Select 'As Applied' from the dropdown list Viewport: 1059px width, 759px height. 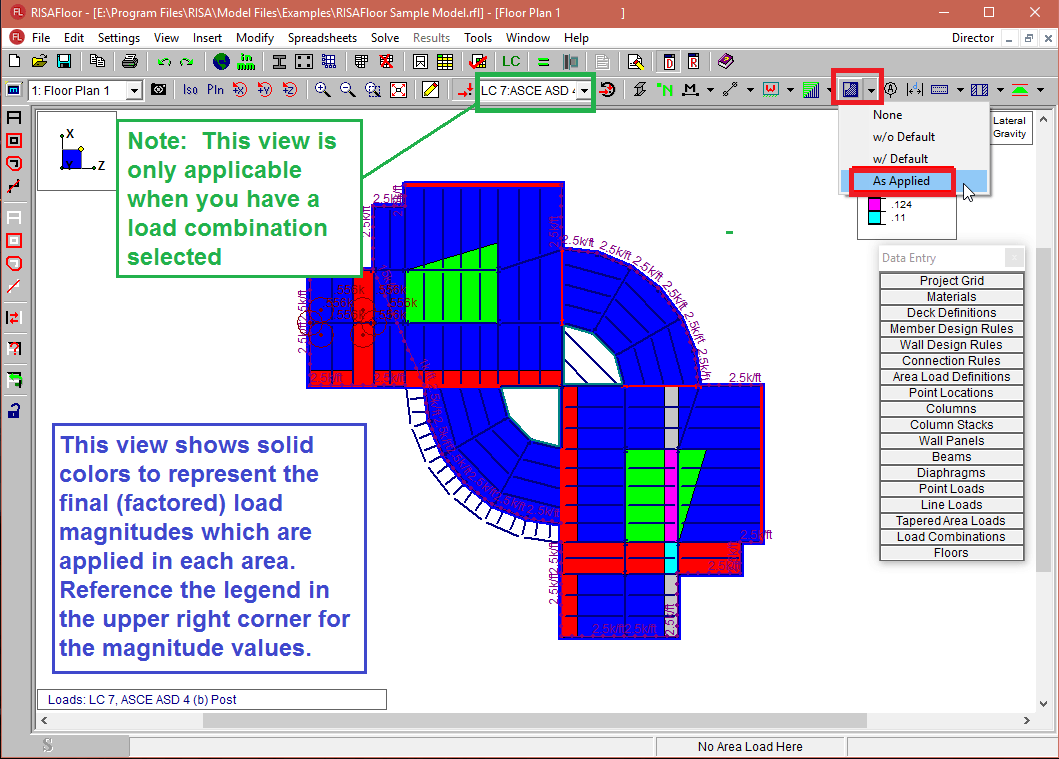point(901,181)
